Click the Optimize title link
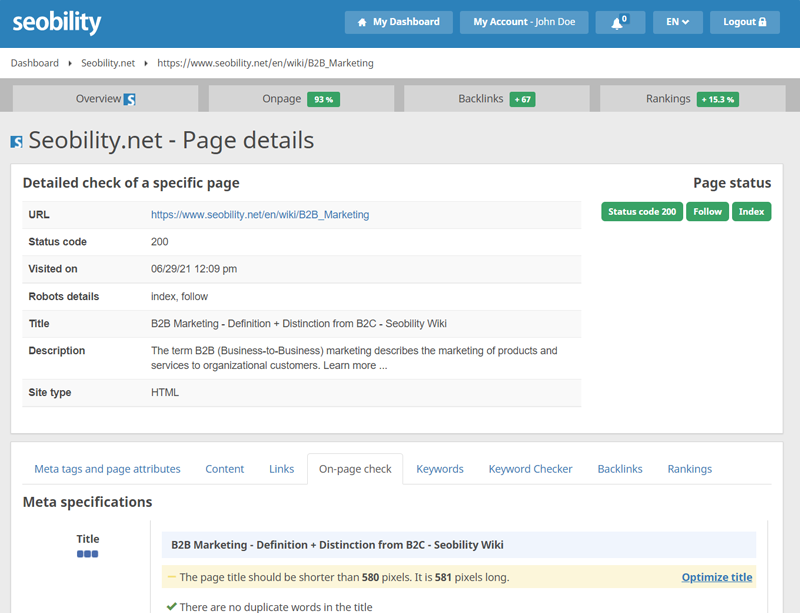Image resolution: width=800 pixels, height=613 pixels. [x=716, y=577]
